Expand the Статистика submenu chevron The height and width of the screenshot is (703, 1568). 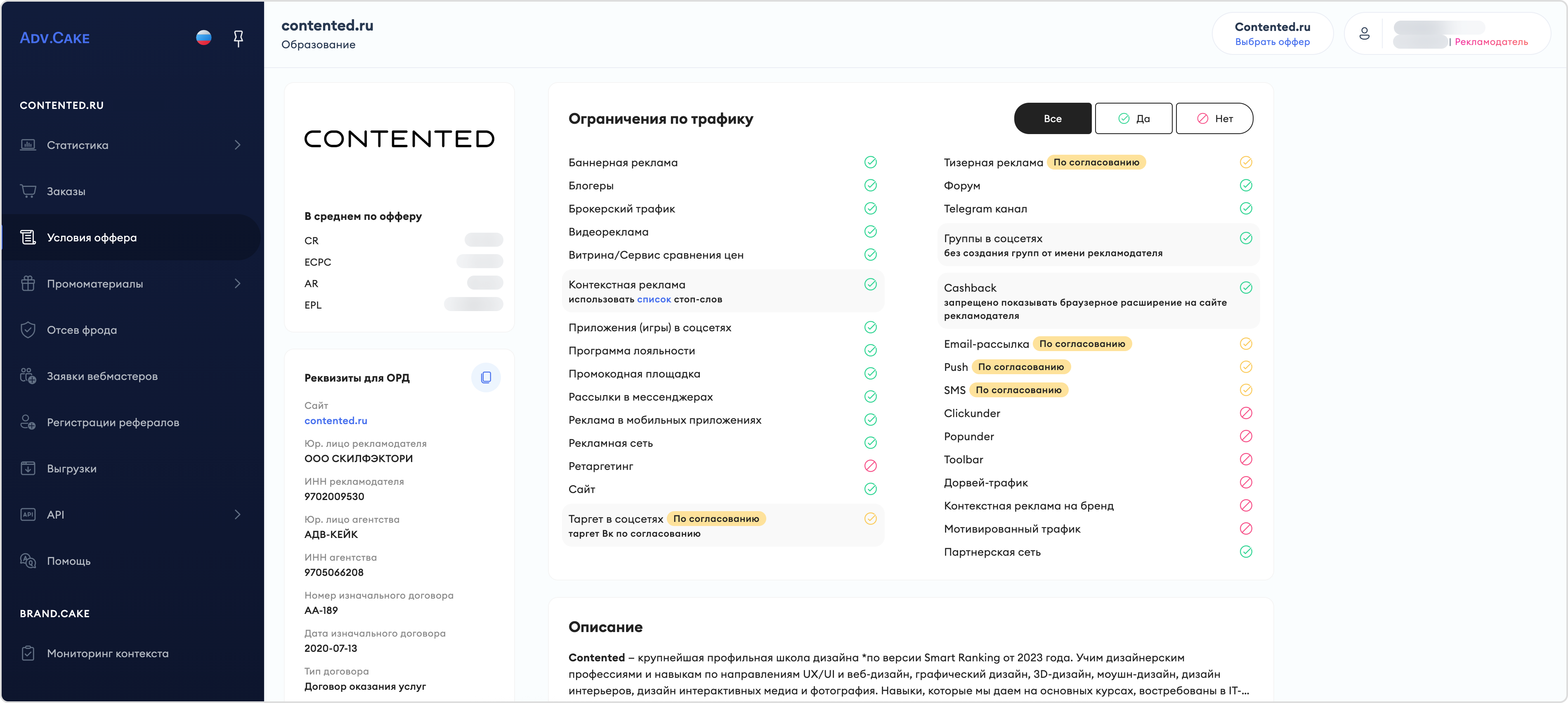pyautogui.click(x=237, y=145)
